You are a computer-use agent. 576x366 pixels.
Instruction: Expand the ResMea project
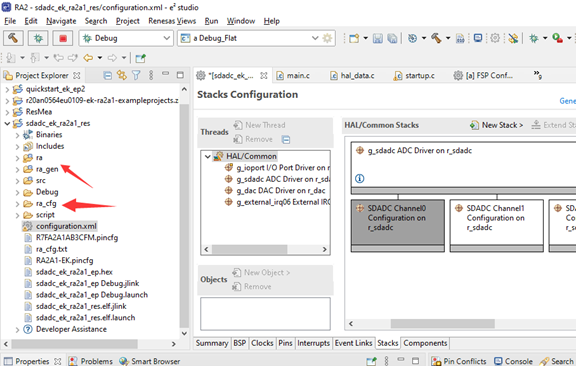(7, 112)
